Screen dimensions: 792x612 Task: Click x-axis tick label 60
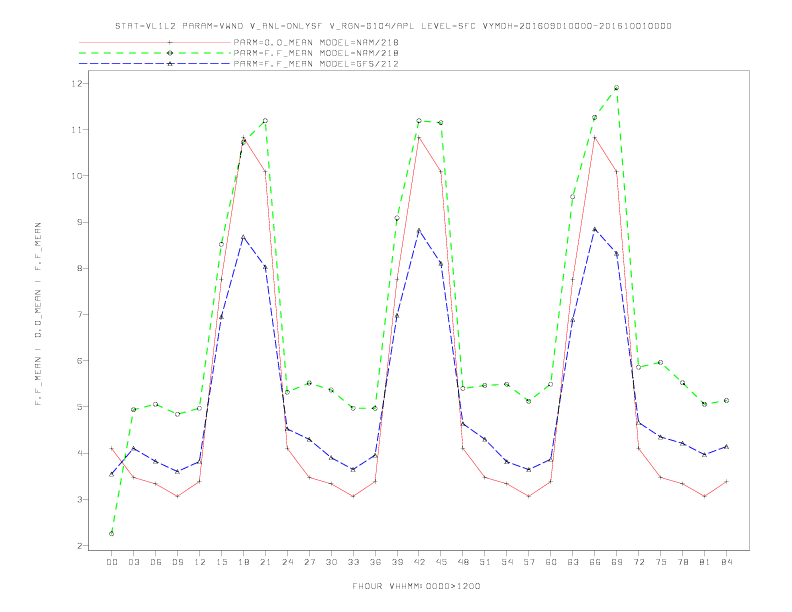(551, 562)
